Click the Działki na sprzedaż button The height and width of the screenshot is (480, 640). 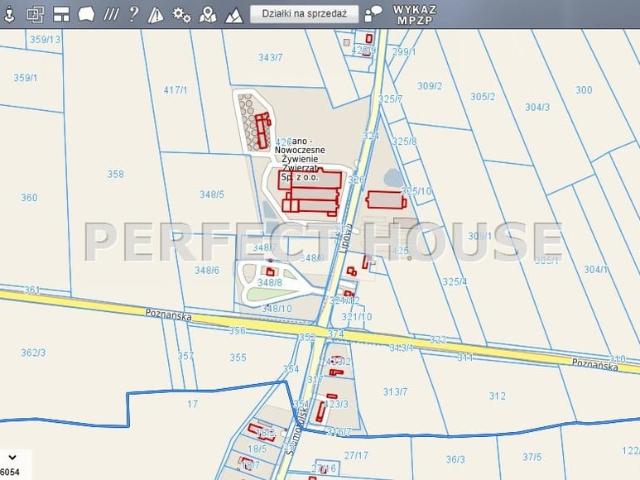[304, 14]
